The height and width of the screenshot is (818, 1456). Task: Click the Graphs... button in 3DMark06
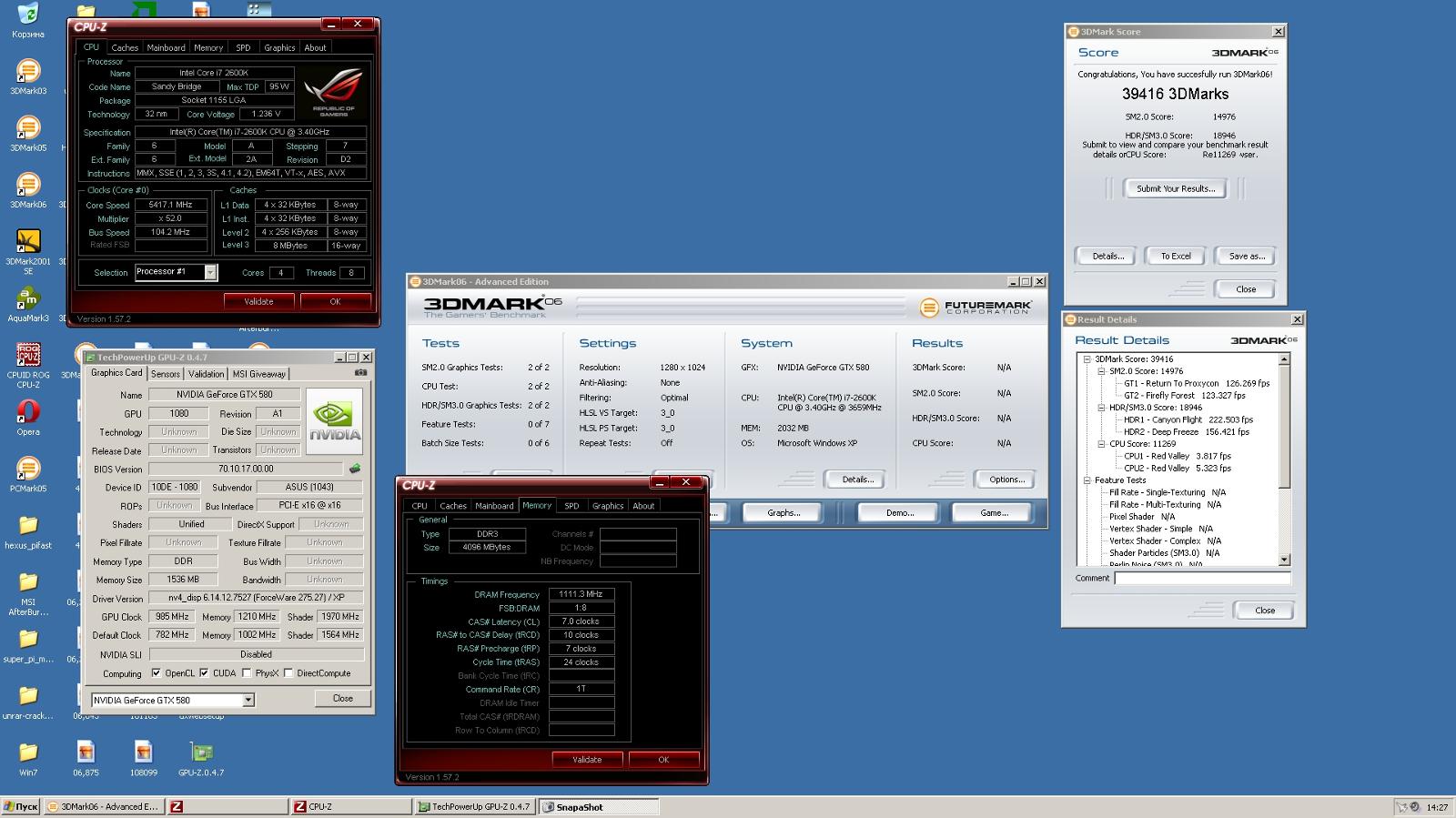(x=784, y=512)
